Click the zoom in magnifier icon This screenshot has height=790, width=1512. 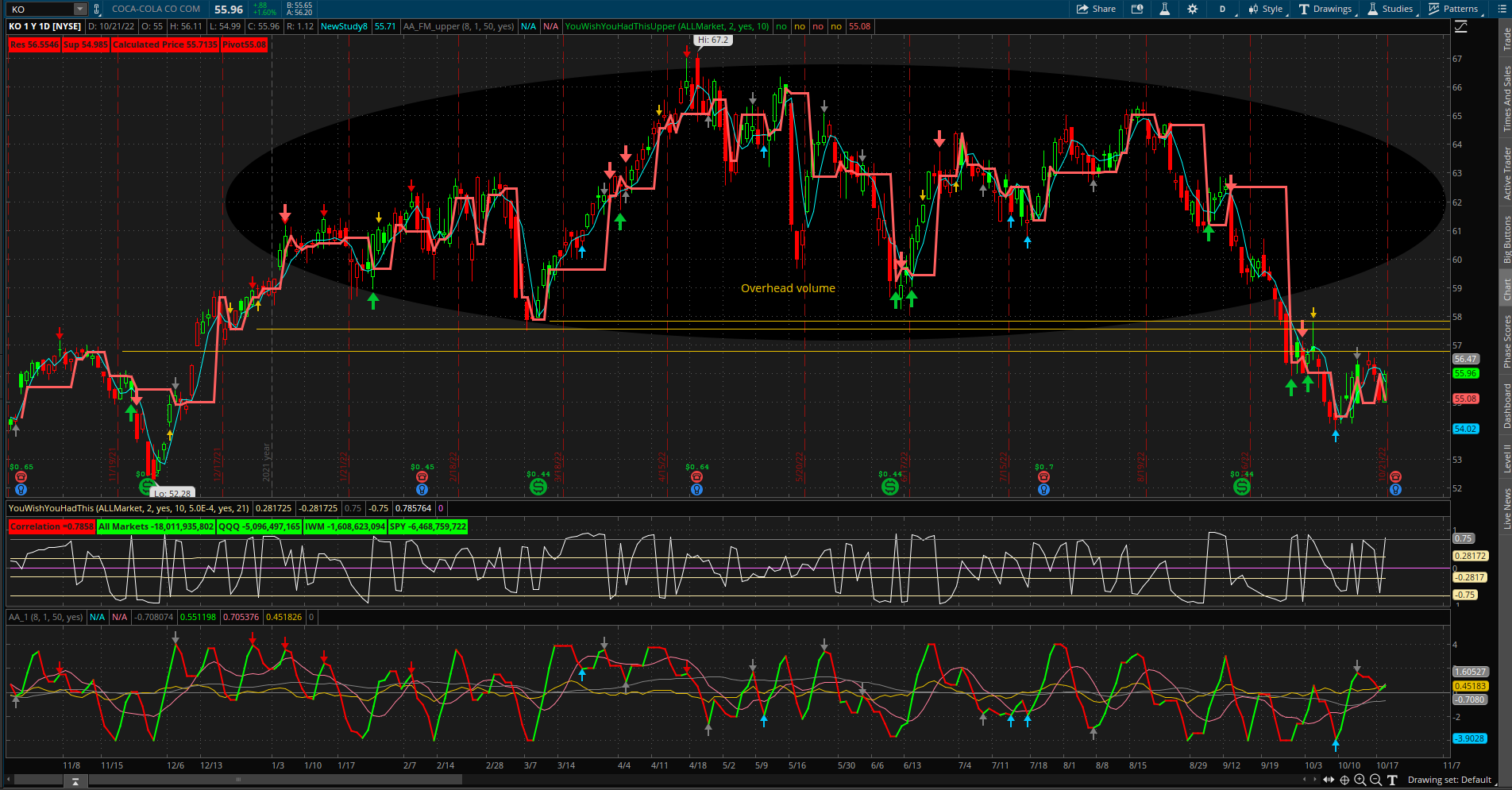pos(1360,780)
